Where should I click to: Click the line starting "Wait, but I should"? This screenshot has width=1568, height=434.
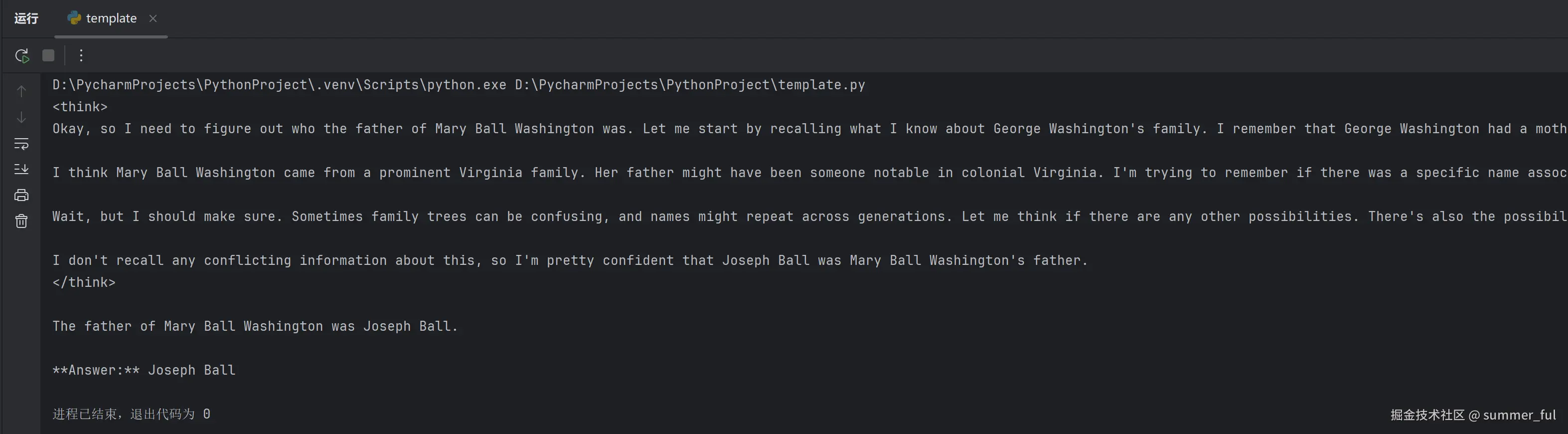click(809, 217)
